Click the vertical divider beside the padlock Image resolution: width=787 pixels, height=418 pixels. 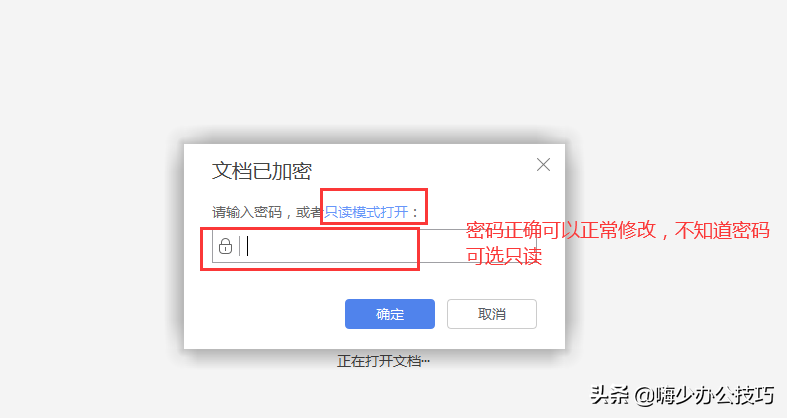[x=240, y=246]
